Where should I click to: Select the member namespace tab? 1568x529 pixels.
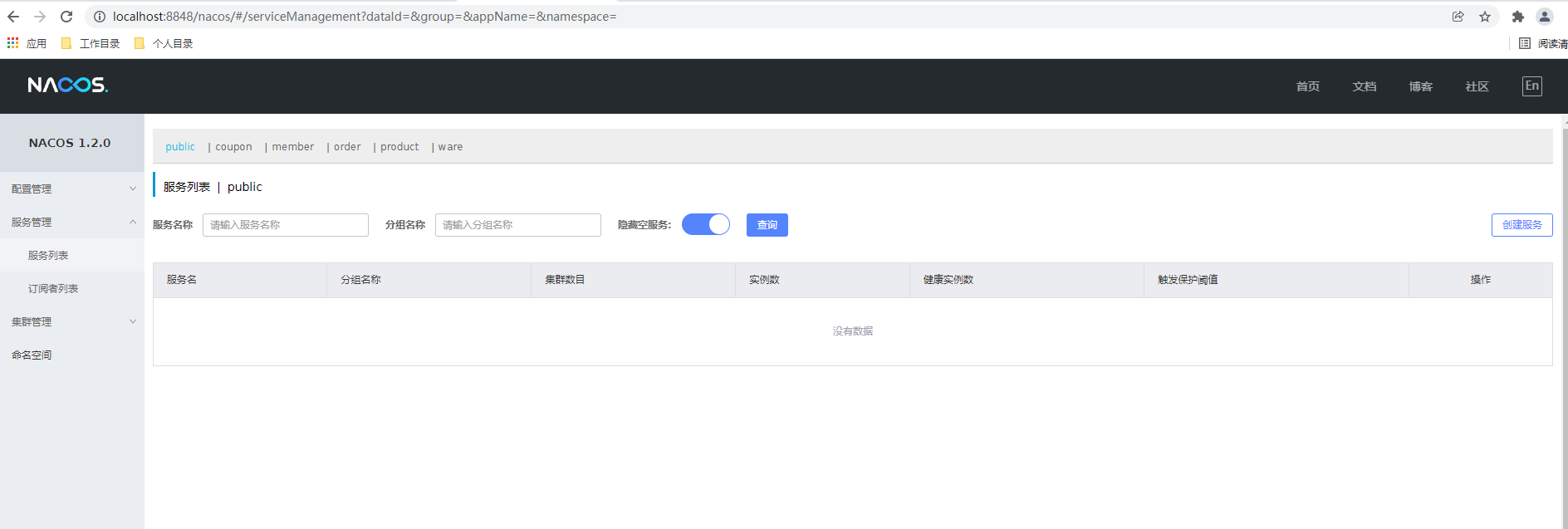(293, 147)
